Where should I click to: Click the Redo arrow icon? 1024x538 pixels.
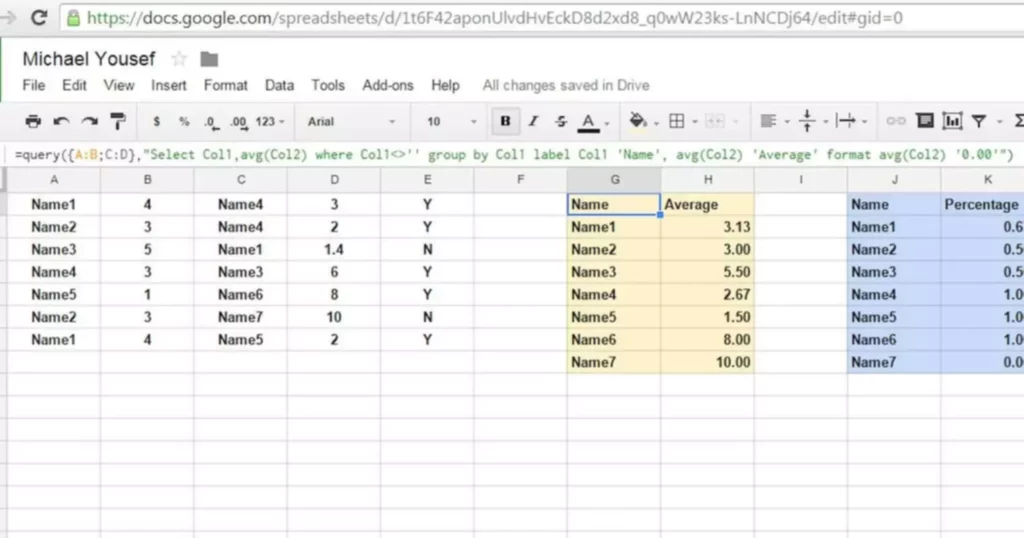90,121
